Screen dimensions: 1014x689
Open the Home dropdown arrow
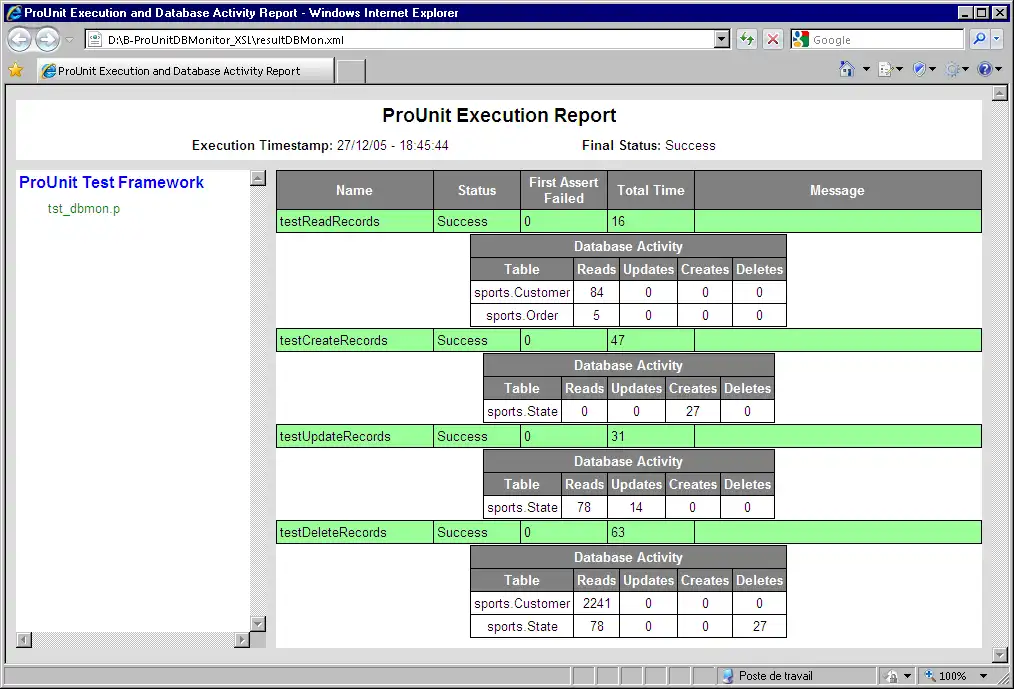pos(866,69)
